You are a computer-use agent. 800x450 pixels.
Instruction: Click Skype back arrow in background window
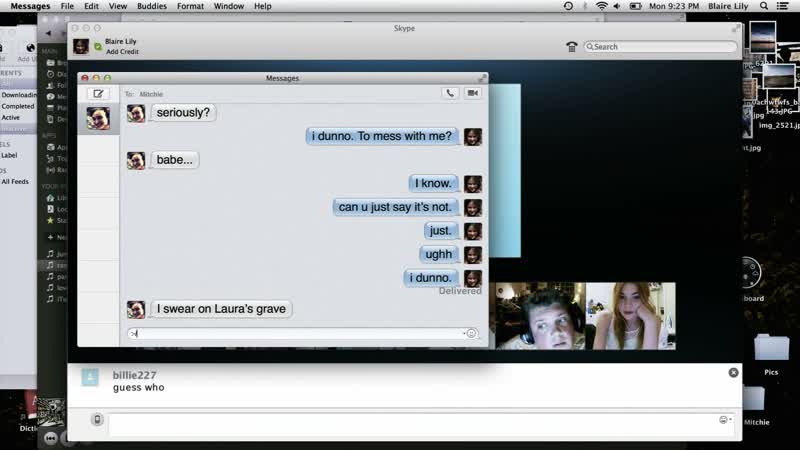pos(48,33)
